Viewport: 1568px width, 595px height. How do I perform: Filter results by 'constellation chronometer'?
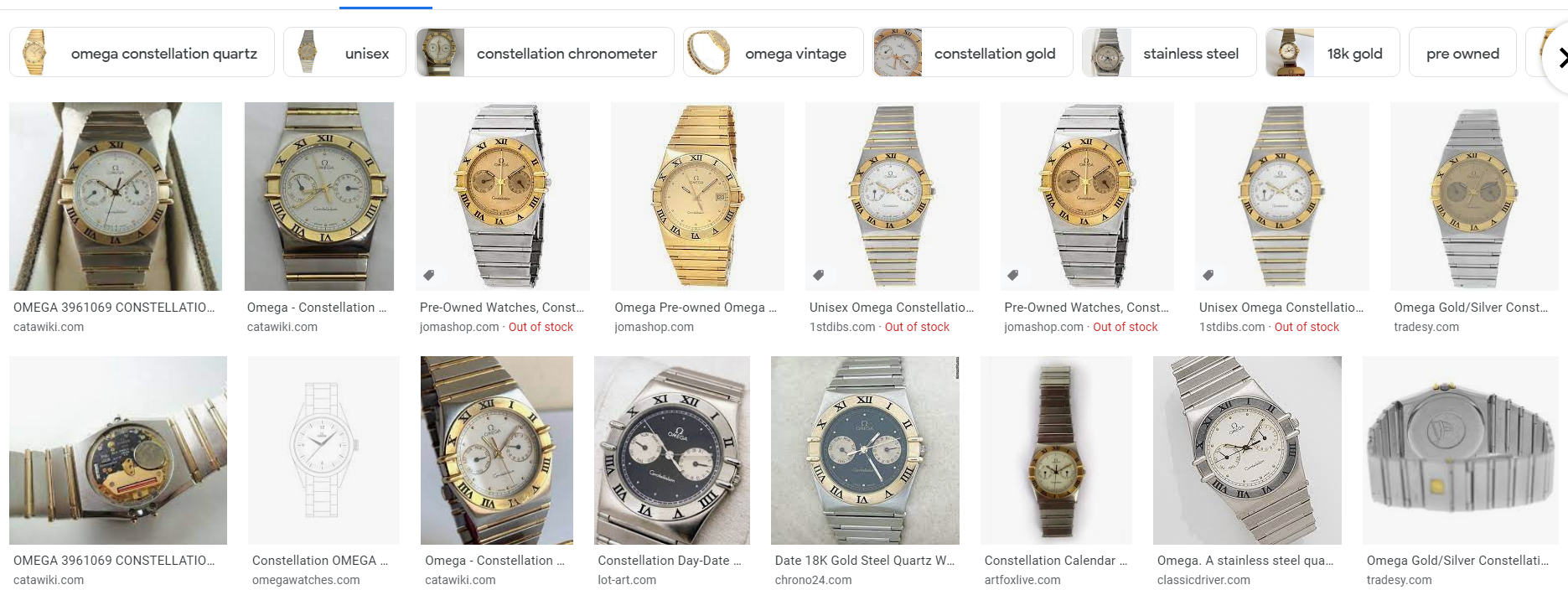coord(545,52)
